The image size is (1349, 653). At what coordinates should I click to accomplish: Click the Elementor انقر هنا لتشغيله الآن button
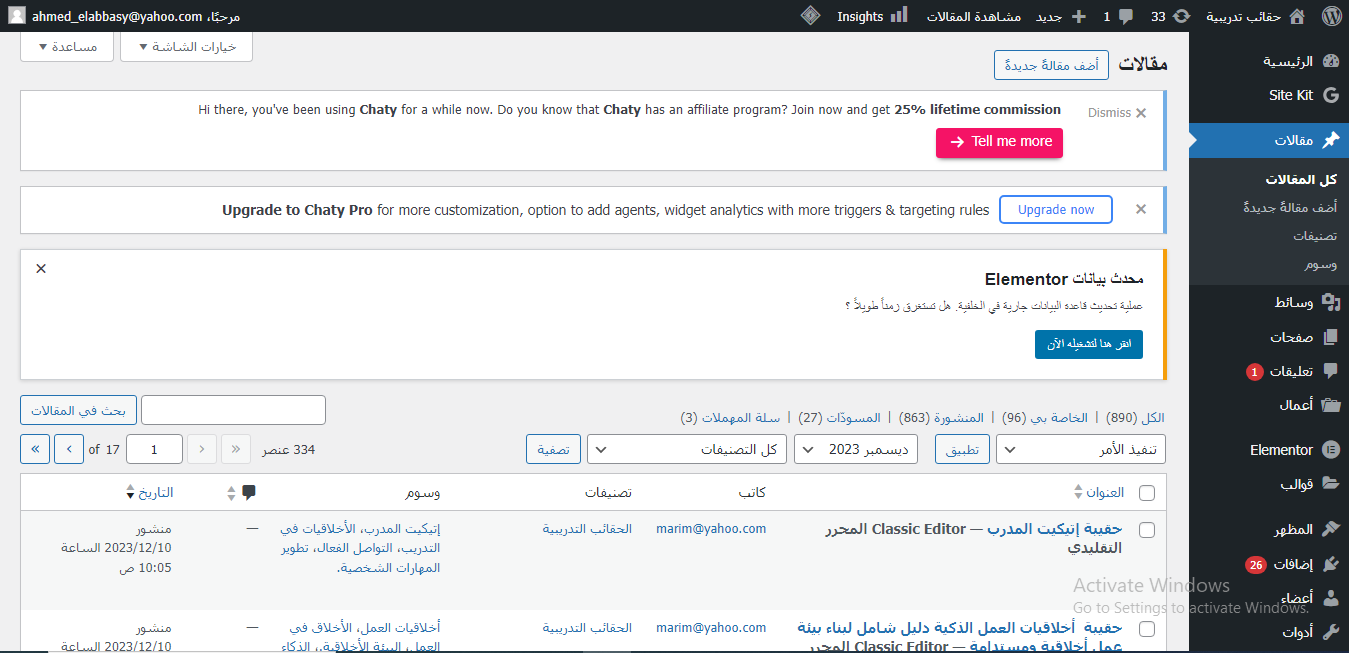point(1089,344)
